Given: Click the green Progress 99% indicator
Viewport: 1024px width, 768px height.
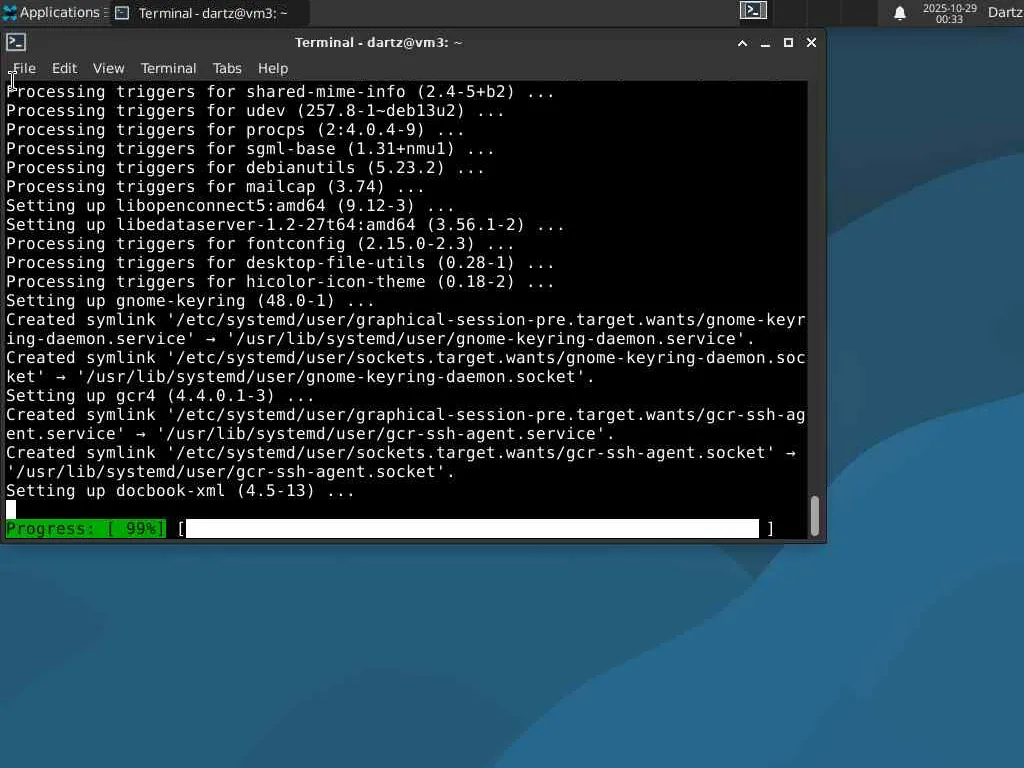Looking at the screenshot, I should [x=86, y=528].
